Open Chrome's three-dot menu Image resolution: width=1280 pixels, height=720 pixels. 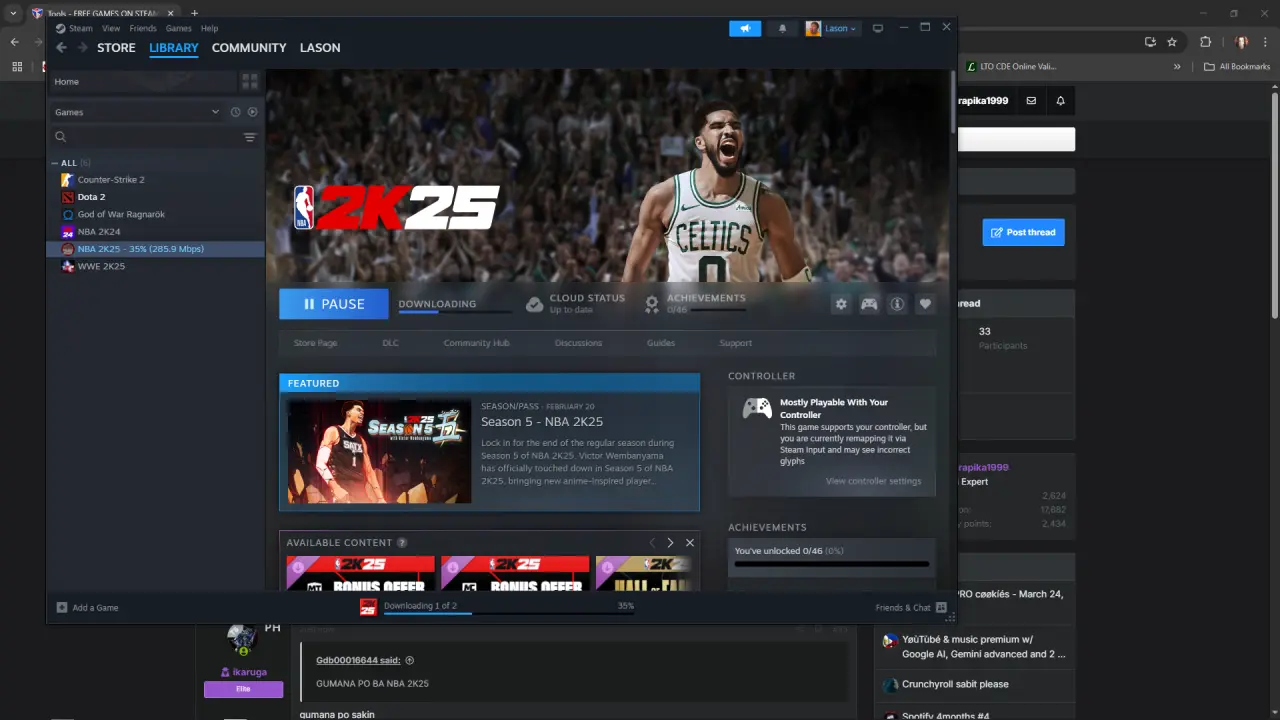point(1266,42)
